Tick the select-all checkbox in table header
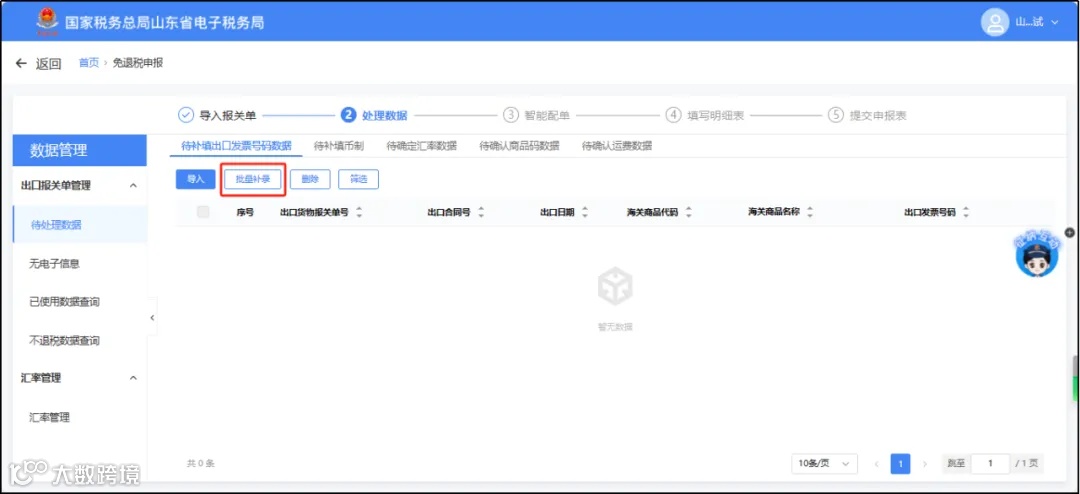Viewport: 1080px width, 494px height. pos(203,212)
